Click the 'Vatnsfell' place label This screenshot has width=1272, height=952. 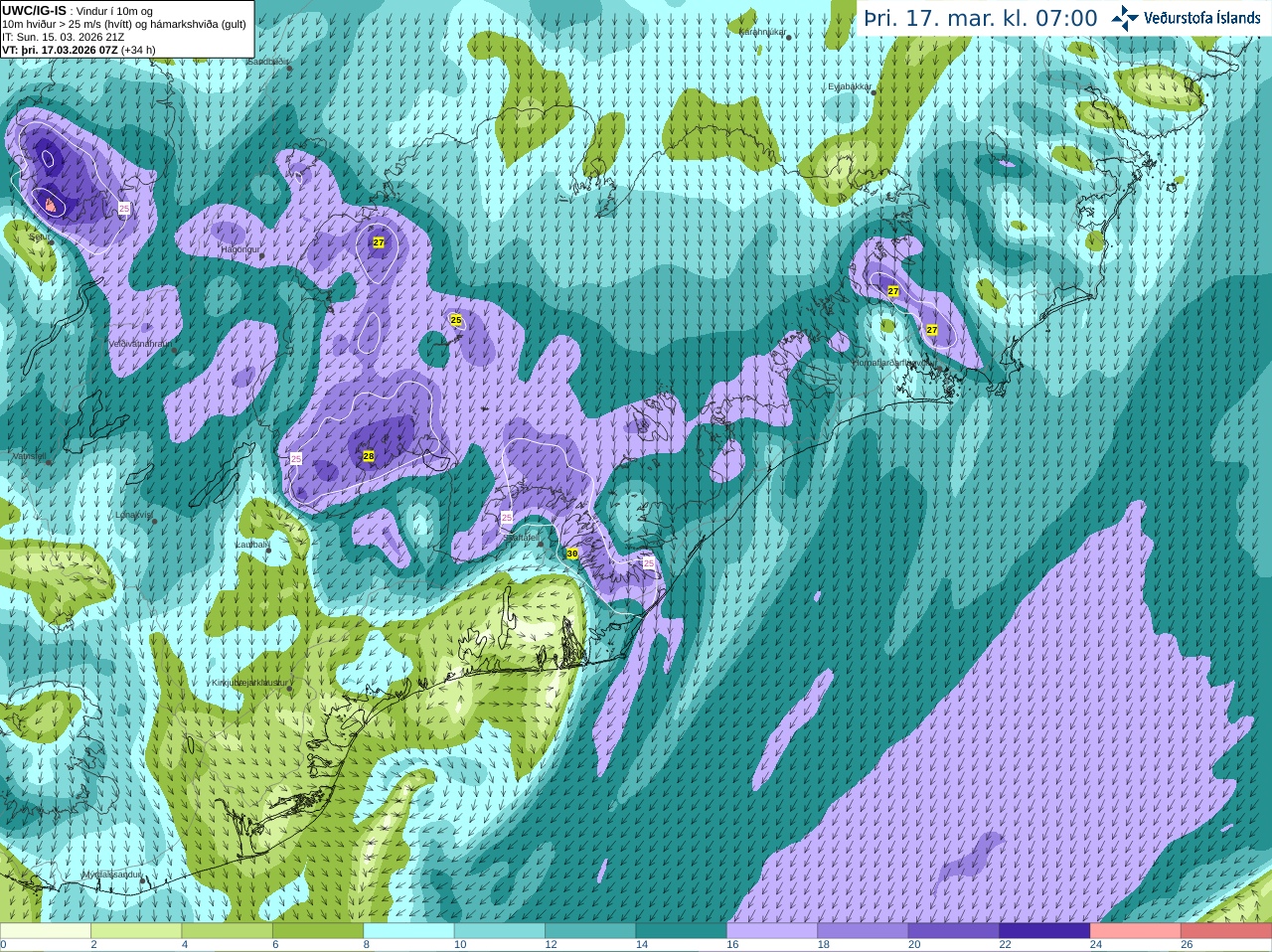coord(29,456)
